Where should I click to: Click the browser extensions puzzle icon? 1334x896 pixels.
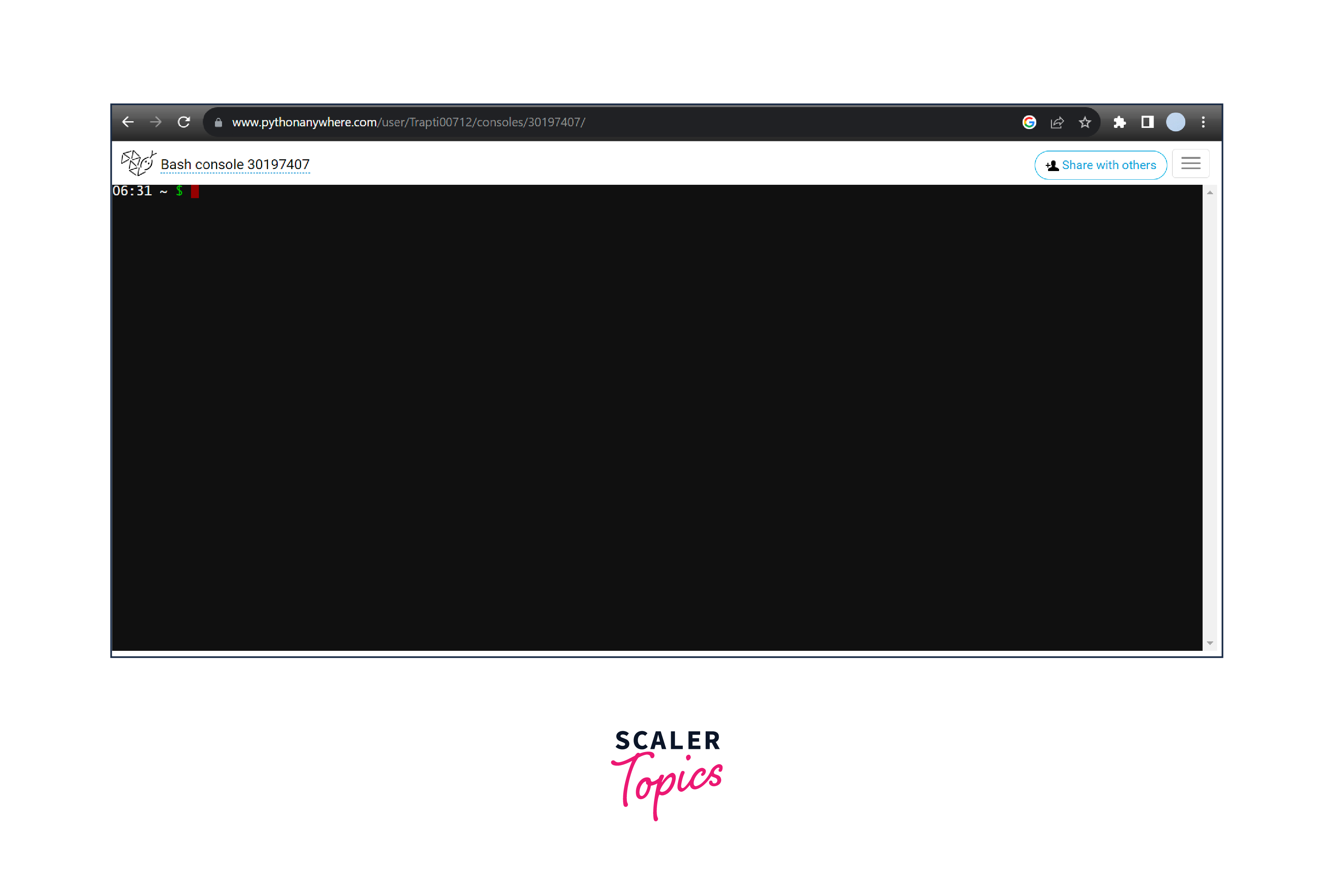[1119, 122]
